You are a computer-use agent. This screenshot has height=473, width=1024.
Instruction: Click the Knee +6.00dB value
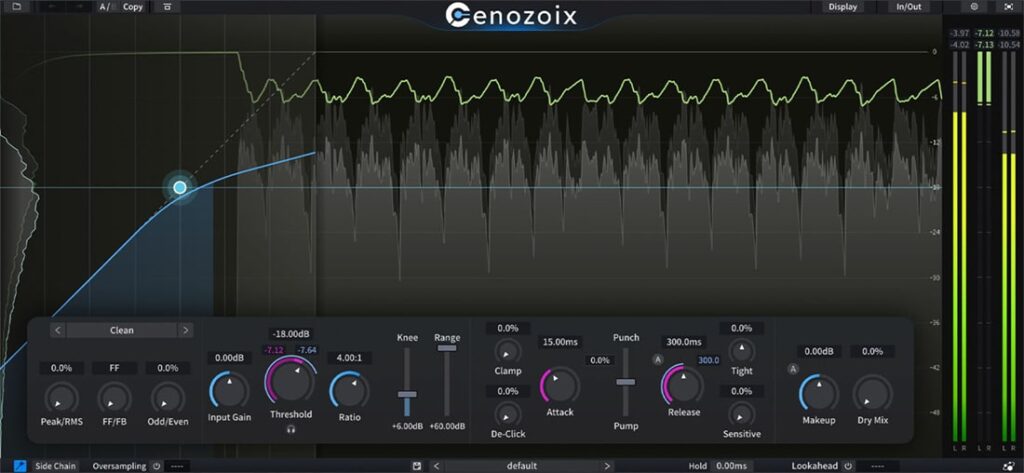(408, 427)
